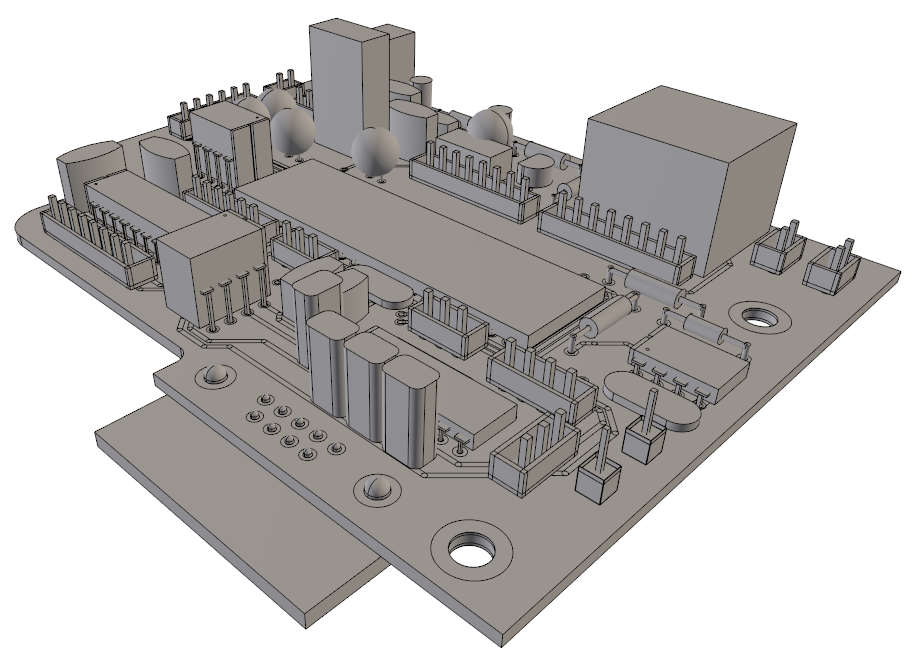Click the dome LED near the bottom mounting hole
921x660 pixels.
(x=377, y=490)
